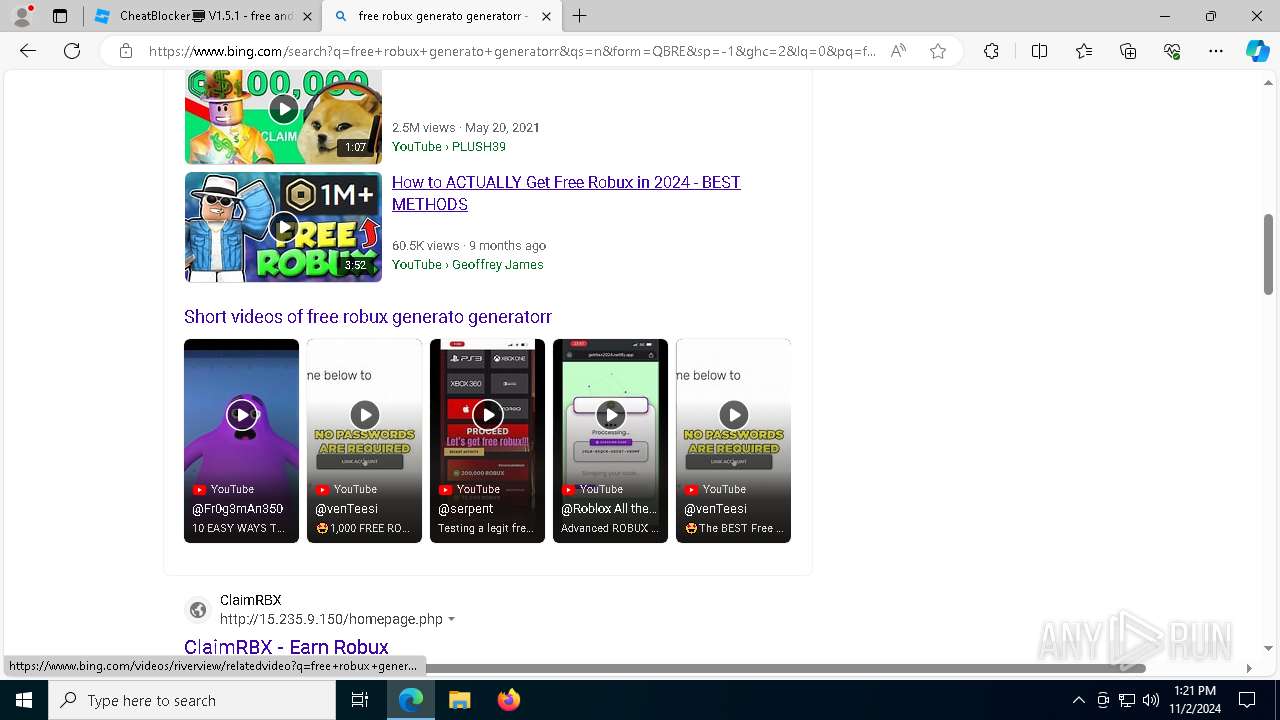Image resolution: width=1280 pixels, height=720 pixels.
Task: Open Task View on the taskbar
Action: (360, 700)
